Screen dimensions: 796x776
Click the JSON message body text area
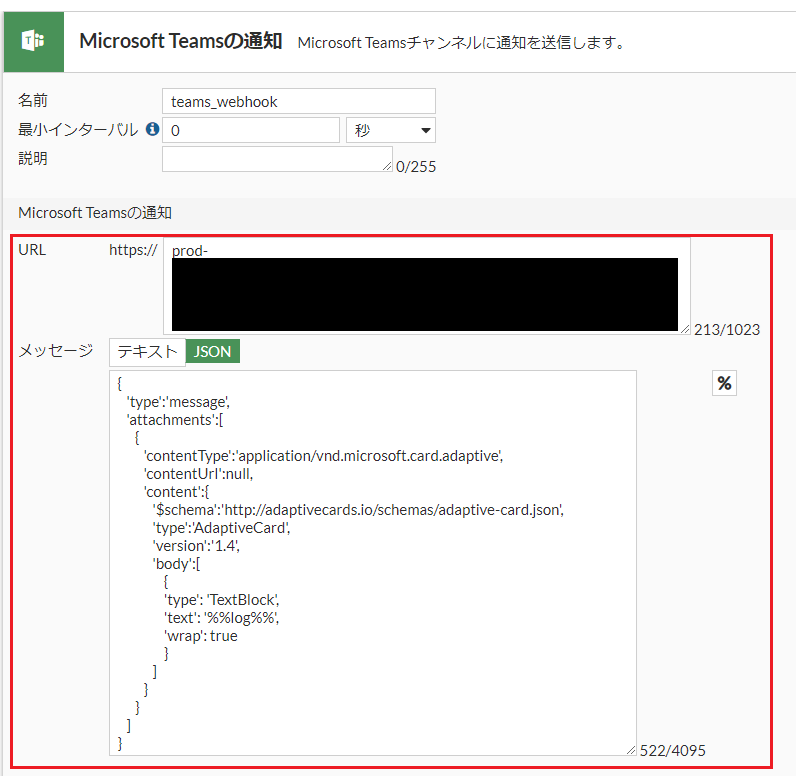pos(373,563)
